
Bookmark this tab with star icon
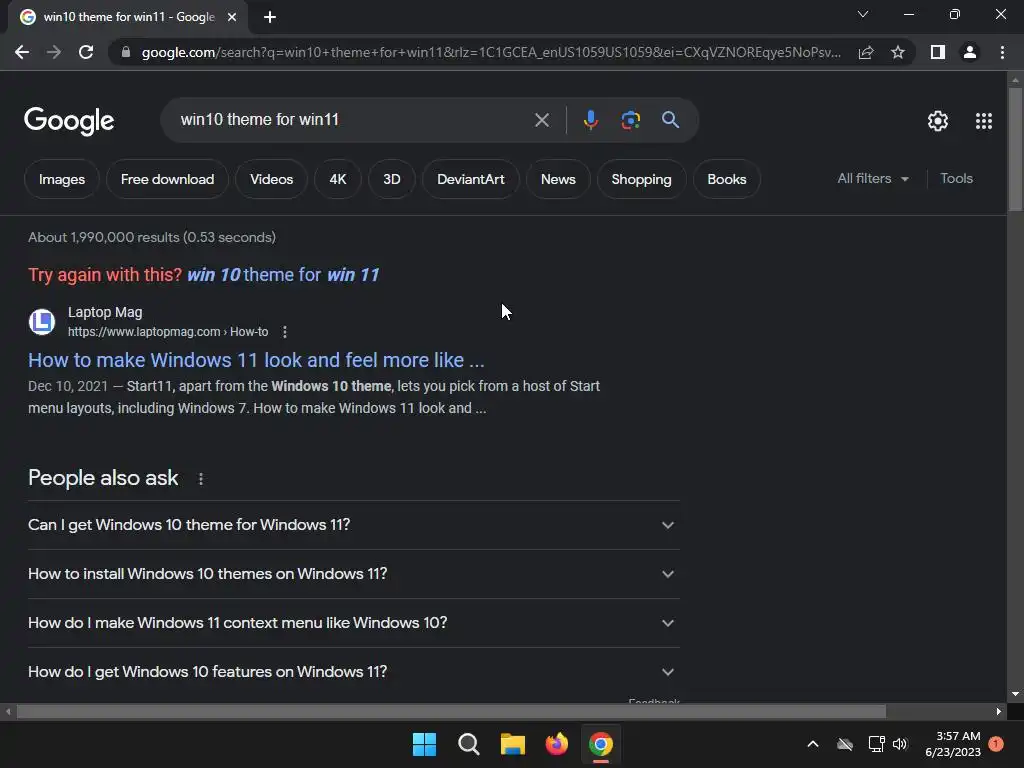[898, 52]
